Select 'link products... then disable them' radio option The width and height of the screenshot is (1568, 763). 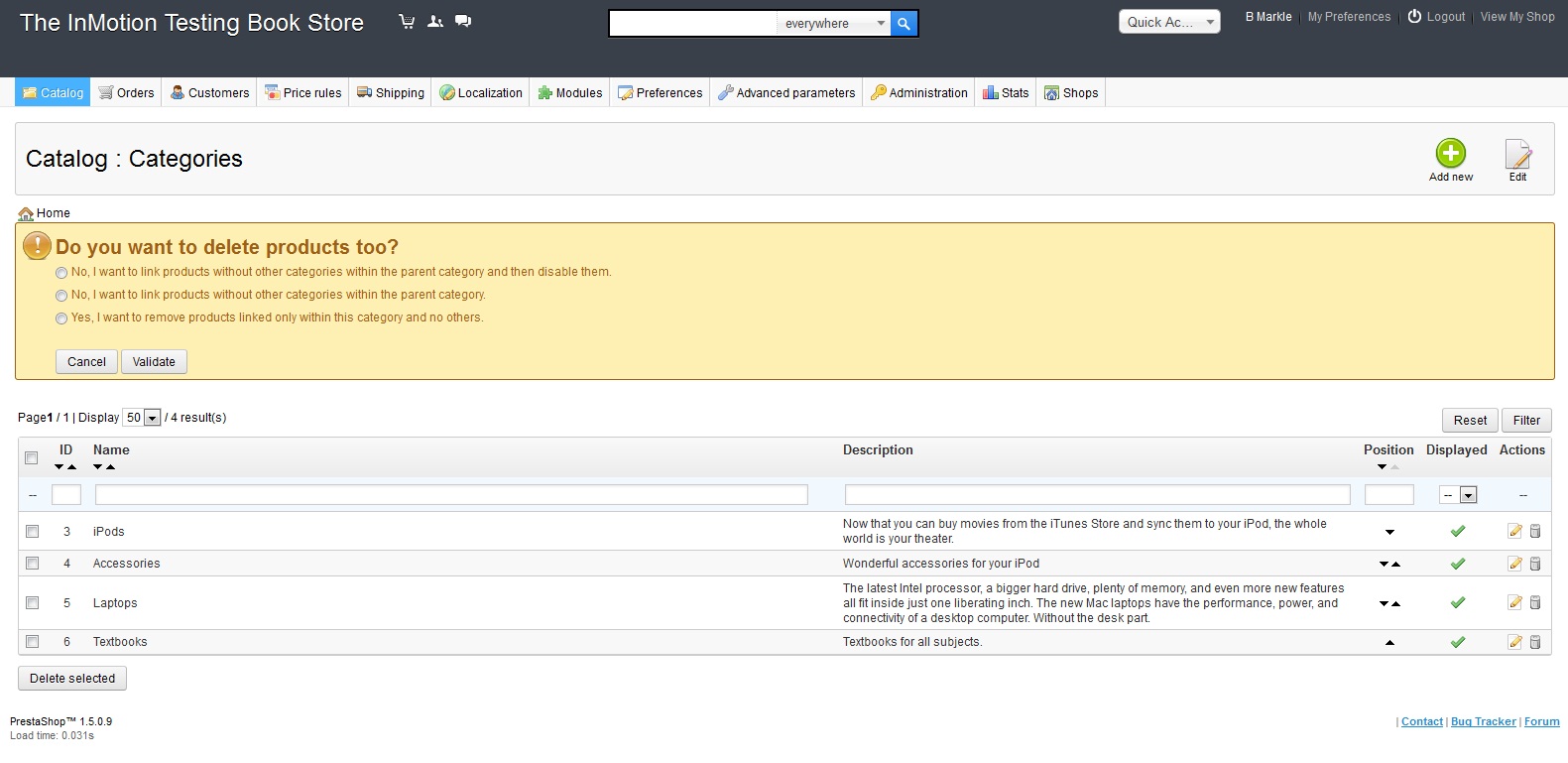coord(61,273)
